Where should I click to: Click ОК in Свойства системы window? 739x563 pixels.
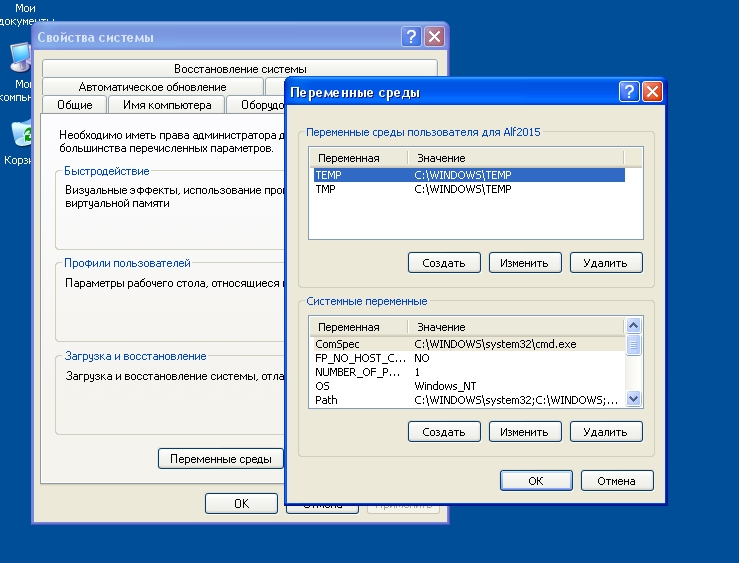pos(241,504)
